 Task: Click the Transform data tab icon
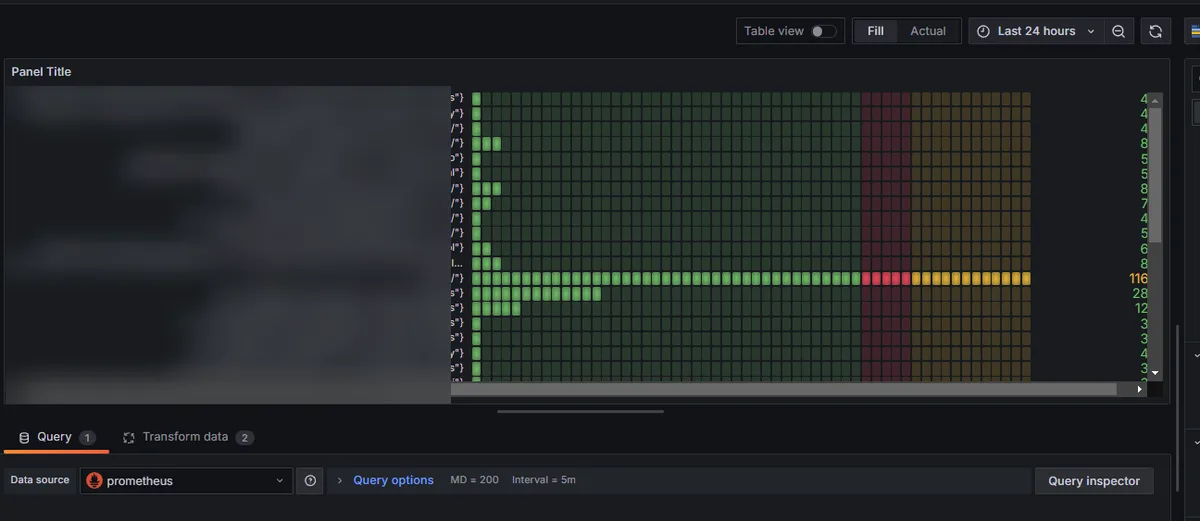[129, 438]
